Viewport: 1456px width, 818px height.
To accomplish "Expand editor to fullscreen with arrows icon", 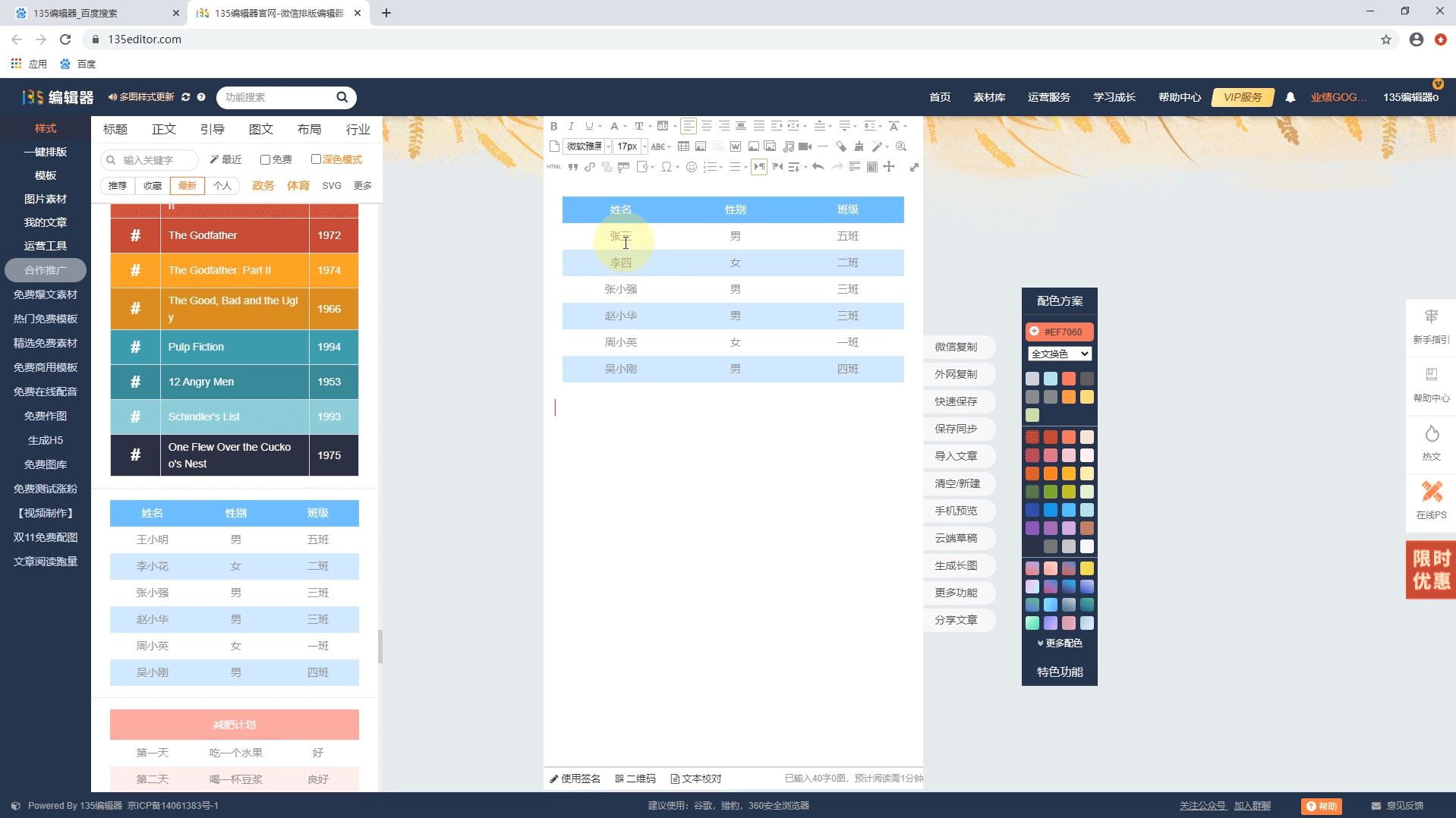I will pyautogui.click(x=914, y=167).
